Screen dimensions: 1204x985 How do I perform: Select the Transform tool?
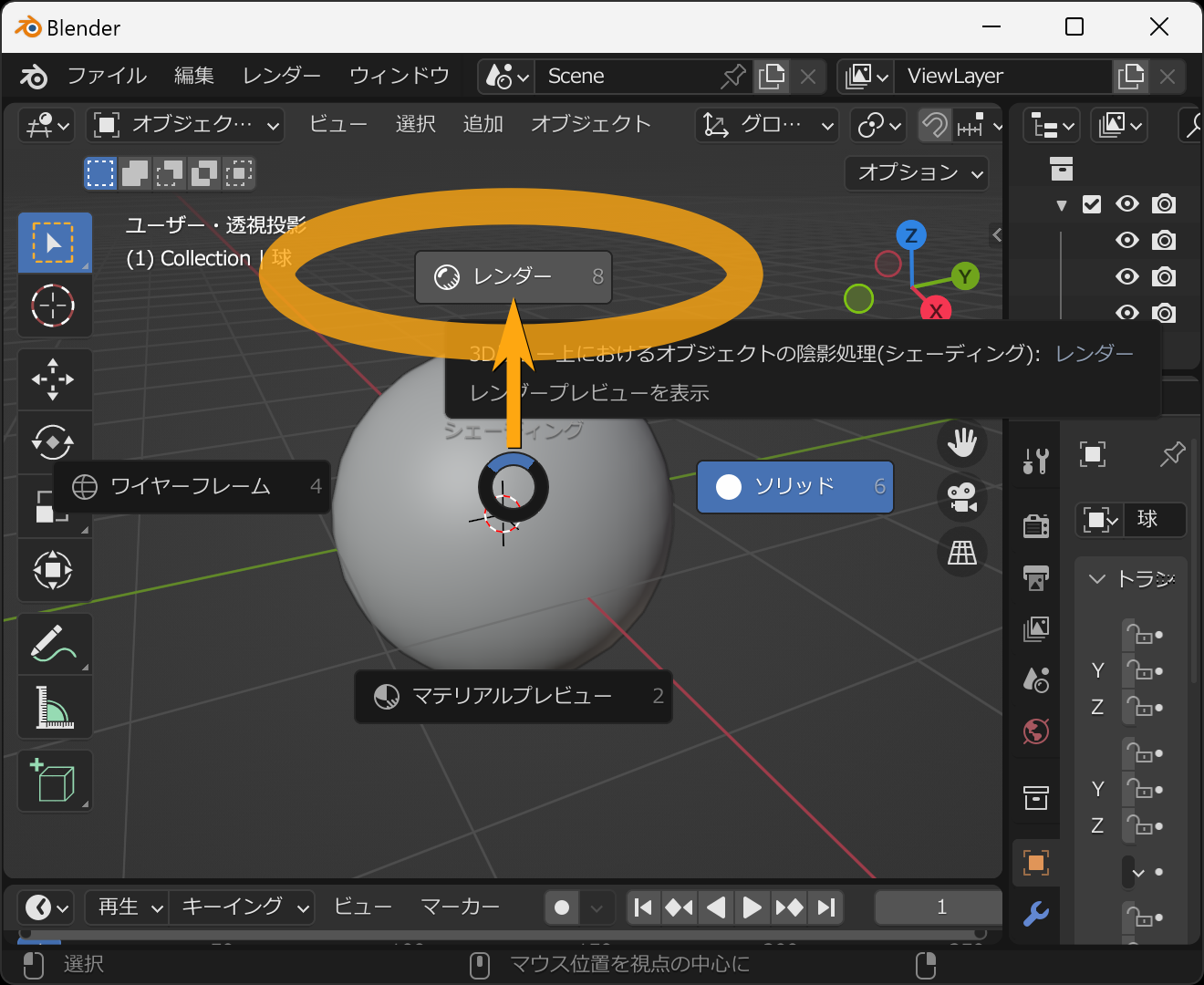[55, 570]
